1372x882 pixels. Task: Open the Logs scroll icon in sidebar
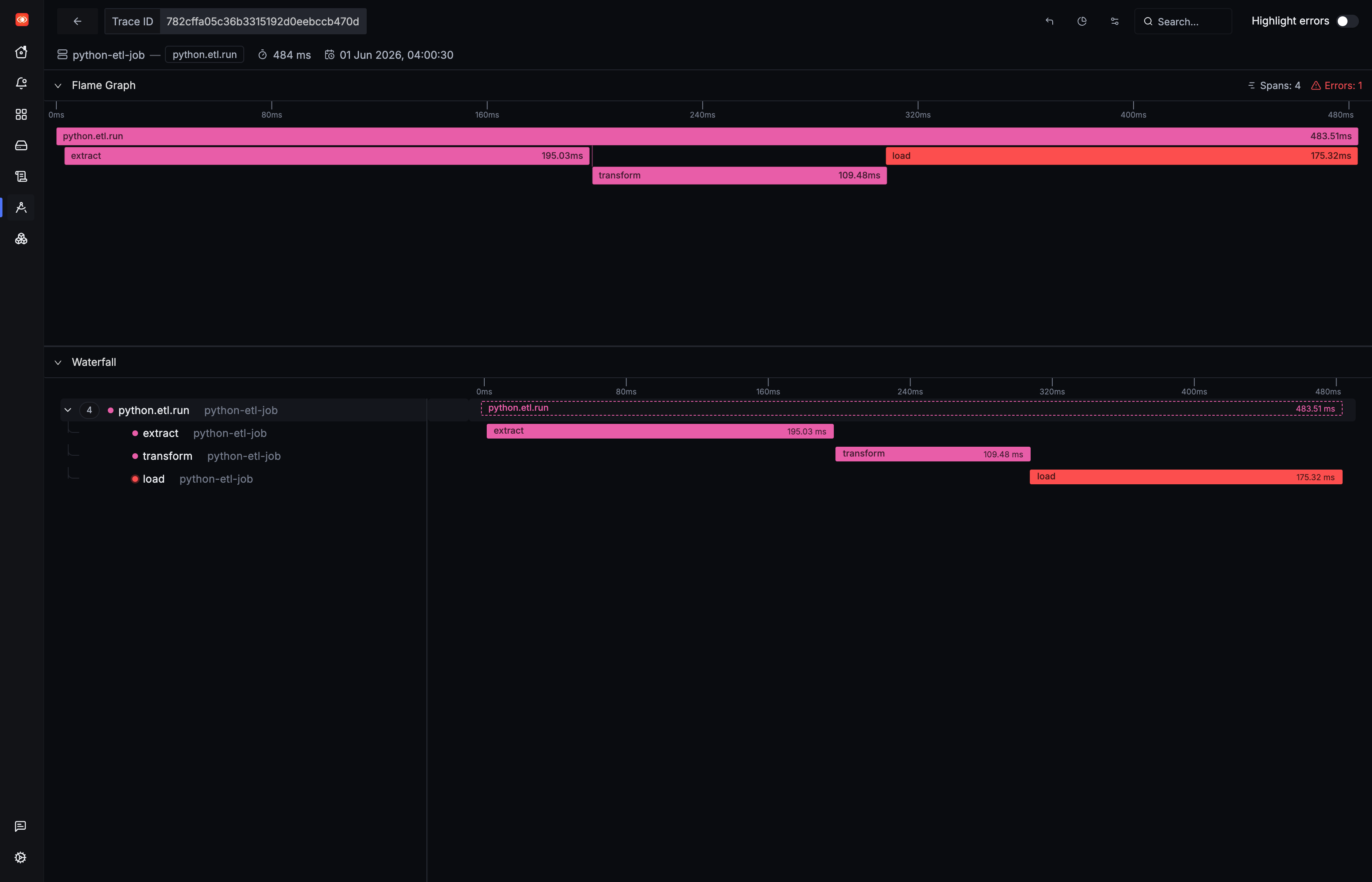[x=21, y=176]
